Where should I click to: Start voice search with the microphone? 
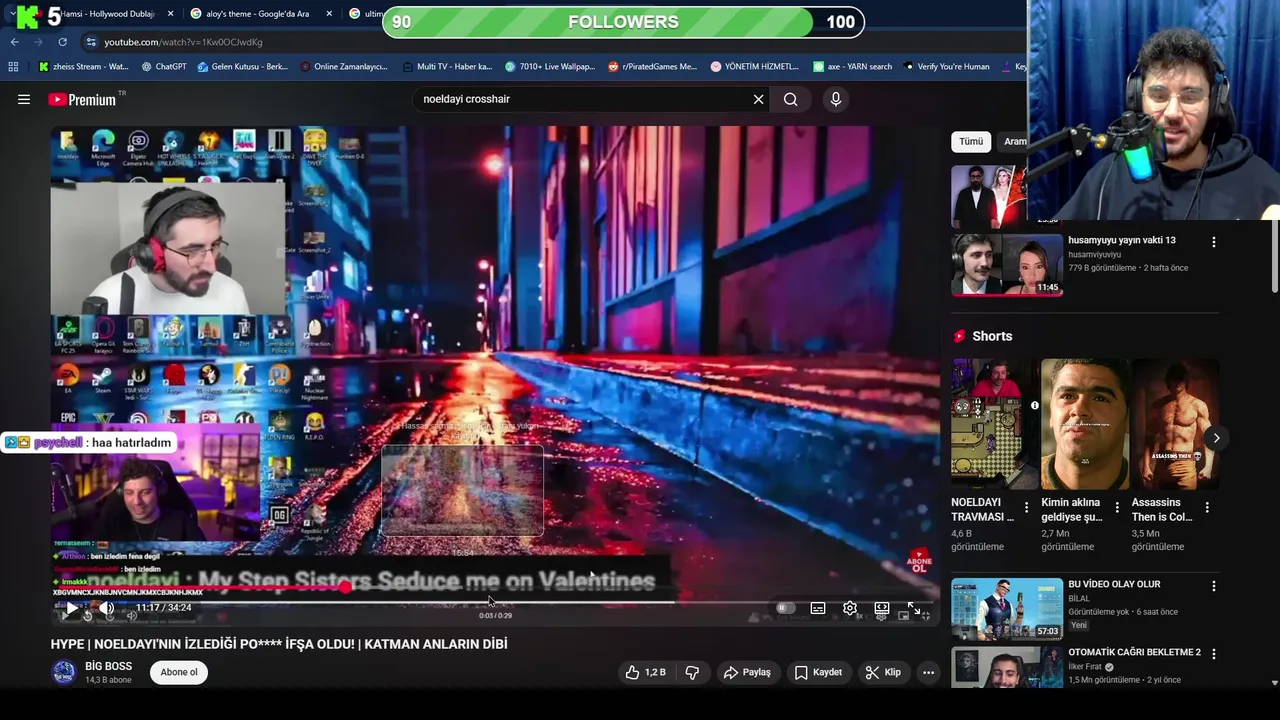[836, 99]
